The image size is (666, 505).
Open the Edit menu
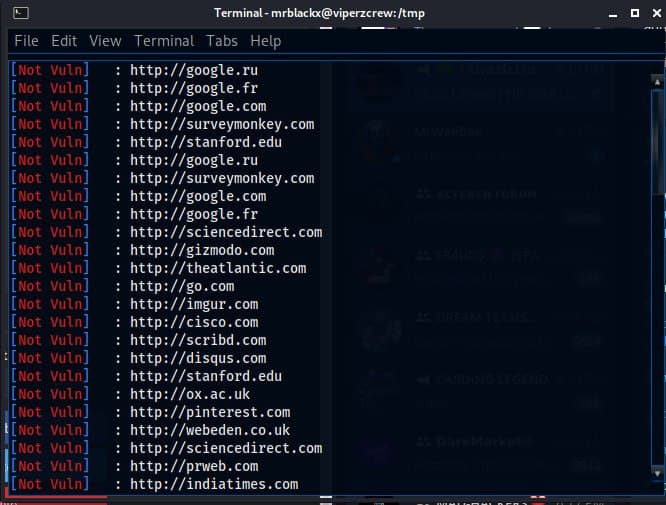pos(64,41)
